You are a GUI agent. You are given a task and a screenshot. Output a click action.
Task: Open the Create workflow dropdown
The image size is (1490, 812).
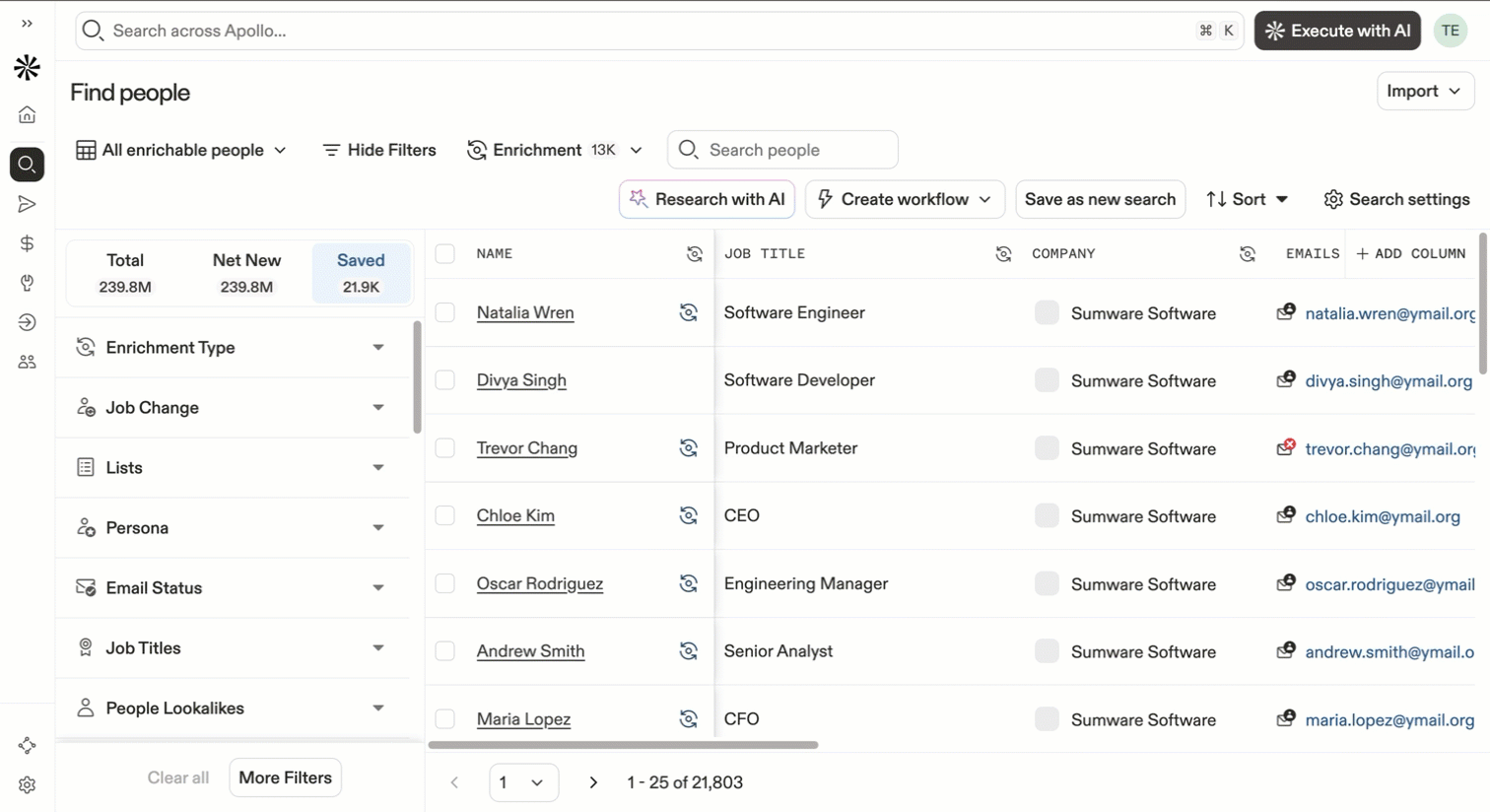(903, 199)
